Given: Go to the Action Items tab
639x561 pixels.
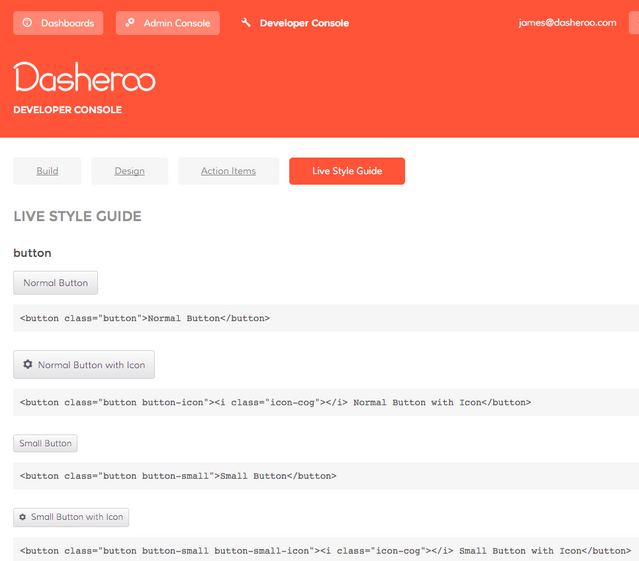Looking at the screenshot, I should tap(228, 171).
